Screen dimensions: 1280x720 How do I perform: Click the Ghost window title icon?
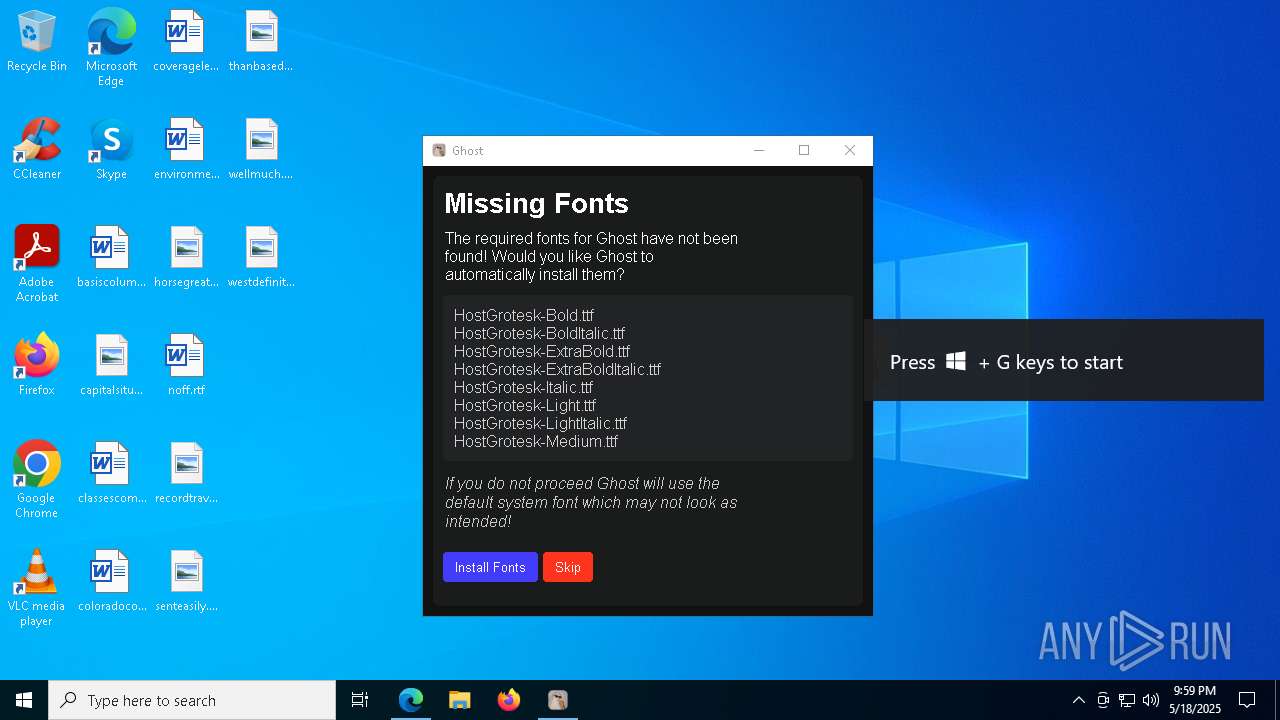point(439,151)
